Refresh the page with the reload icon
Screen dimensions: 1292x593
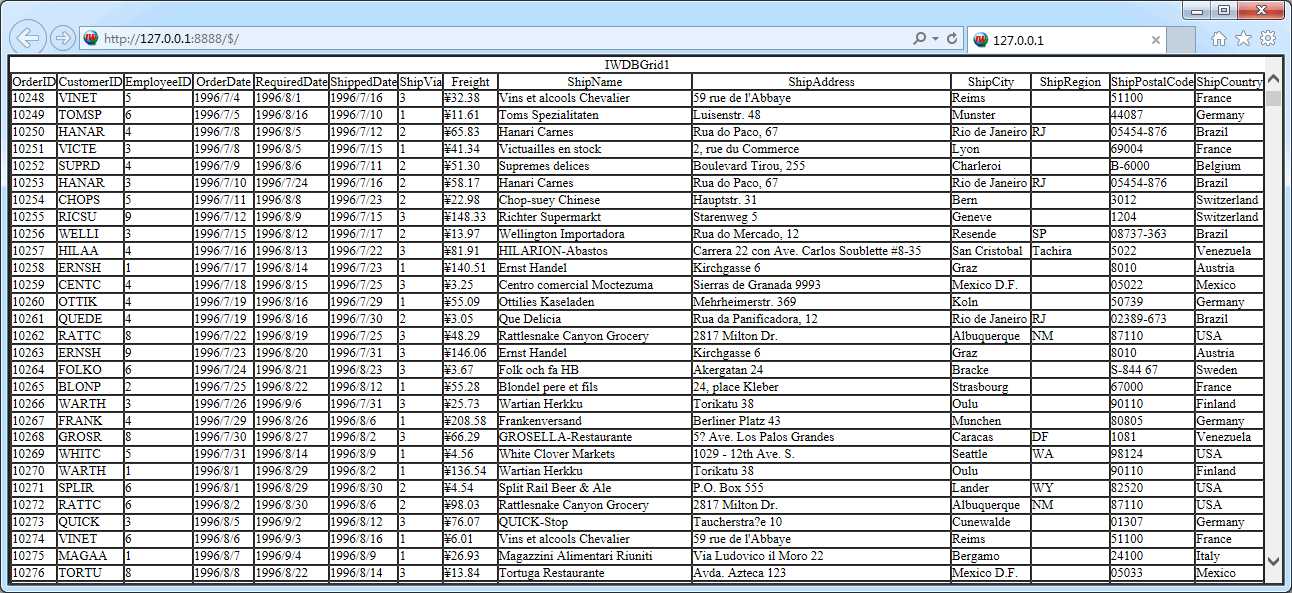(x=952, y=39)
